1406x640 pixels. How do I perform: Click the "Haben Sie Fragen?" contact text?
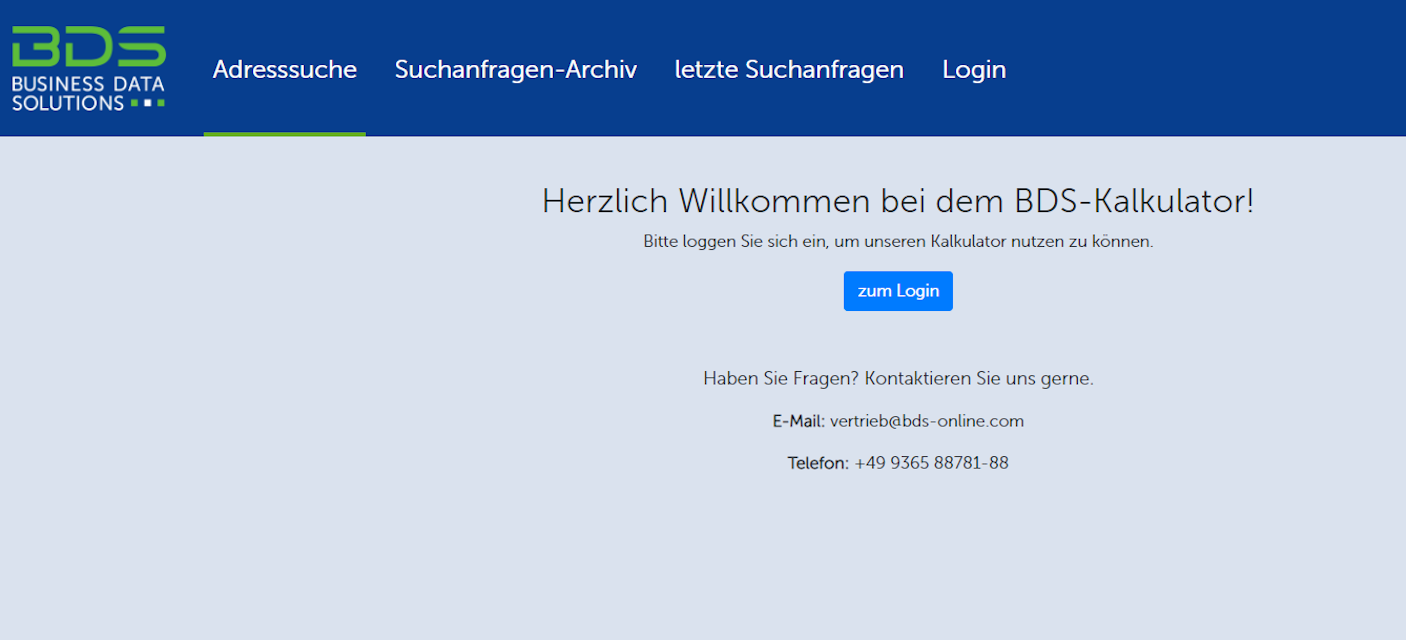780,379
